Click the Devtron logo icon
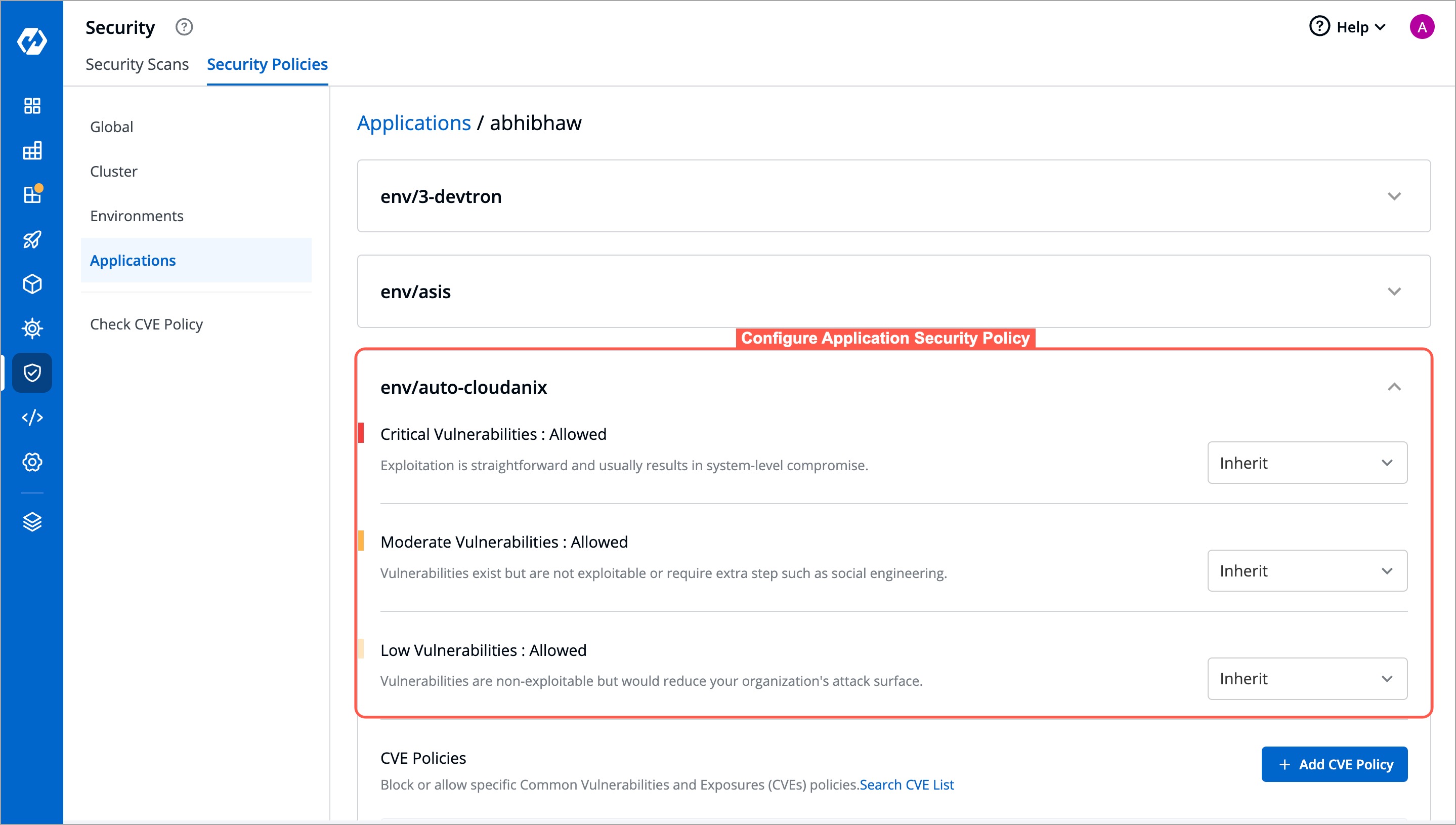Viewport: 1456px width, 825px height. [32, 41]
